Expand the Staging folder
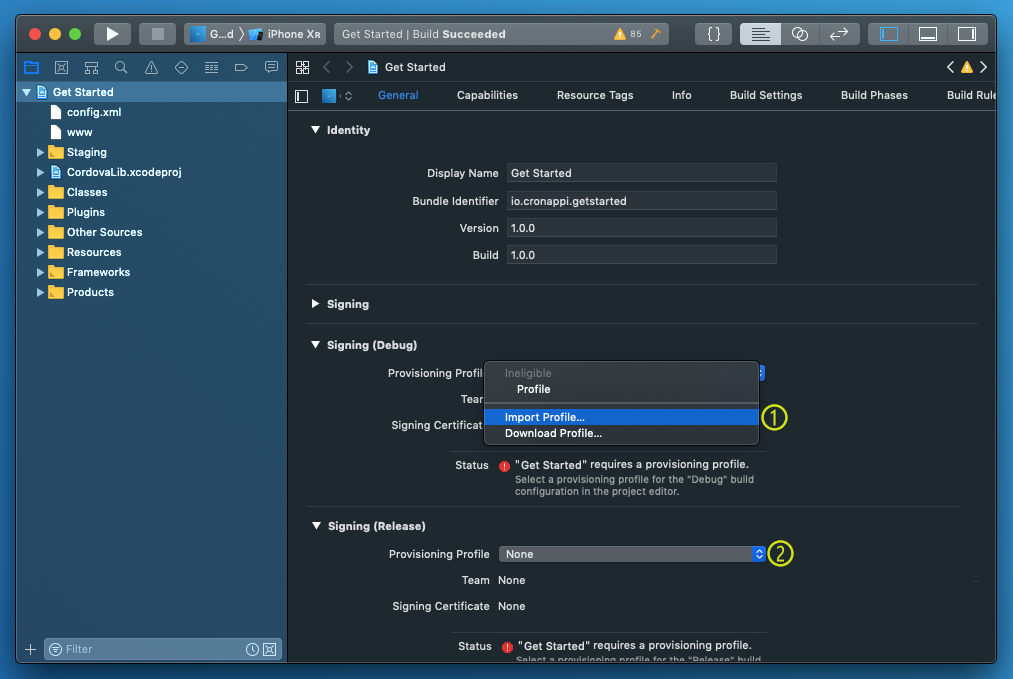The image size is (1013, 679). tap(40, 152)
